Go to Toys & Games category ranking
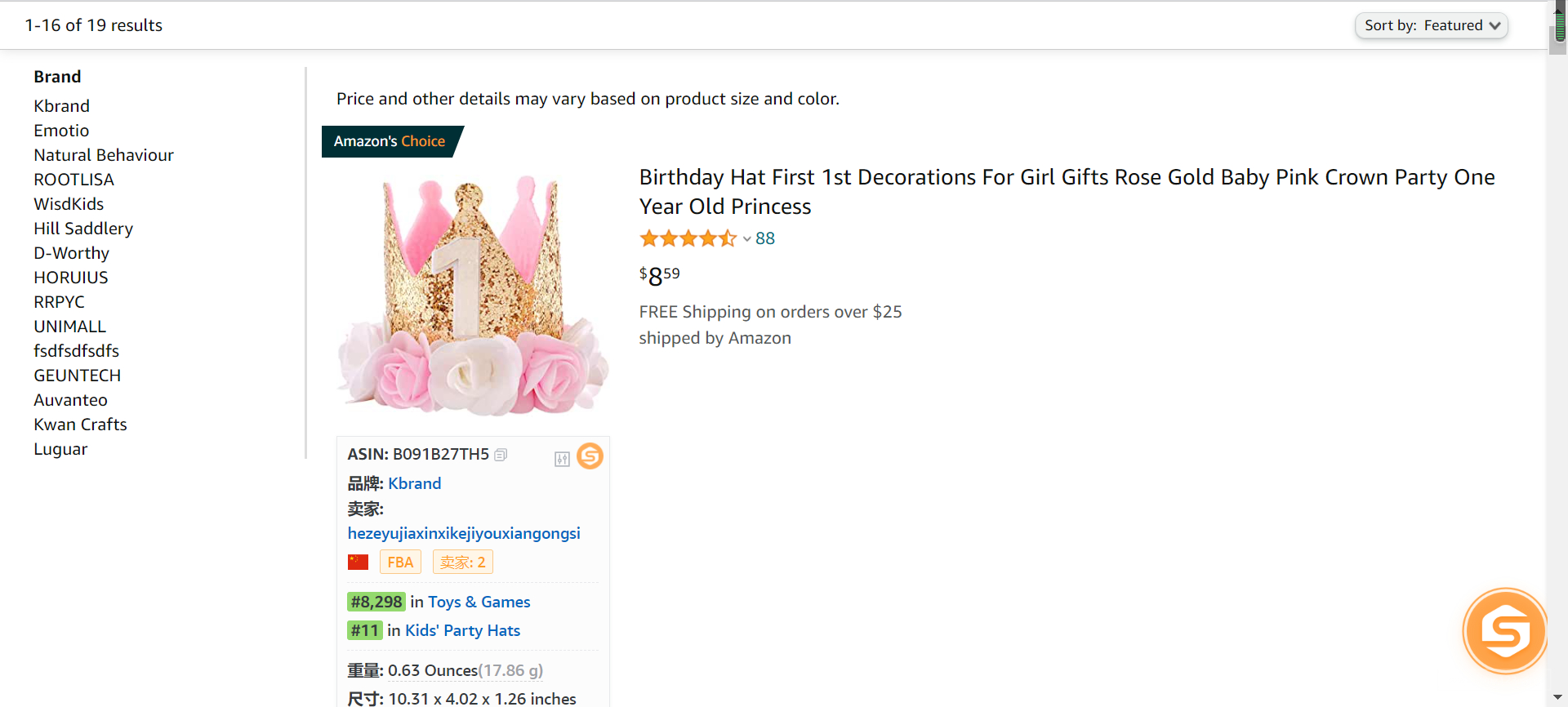This screenshot has width=1568, height=707. (479, 602)
